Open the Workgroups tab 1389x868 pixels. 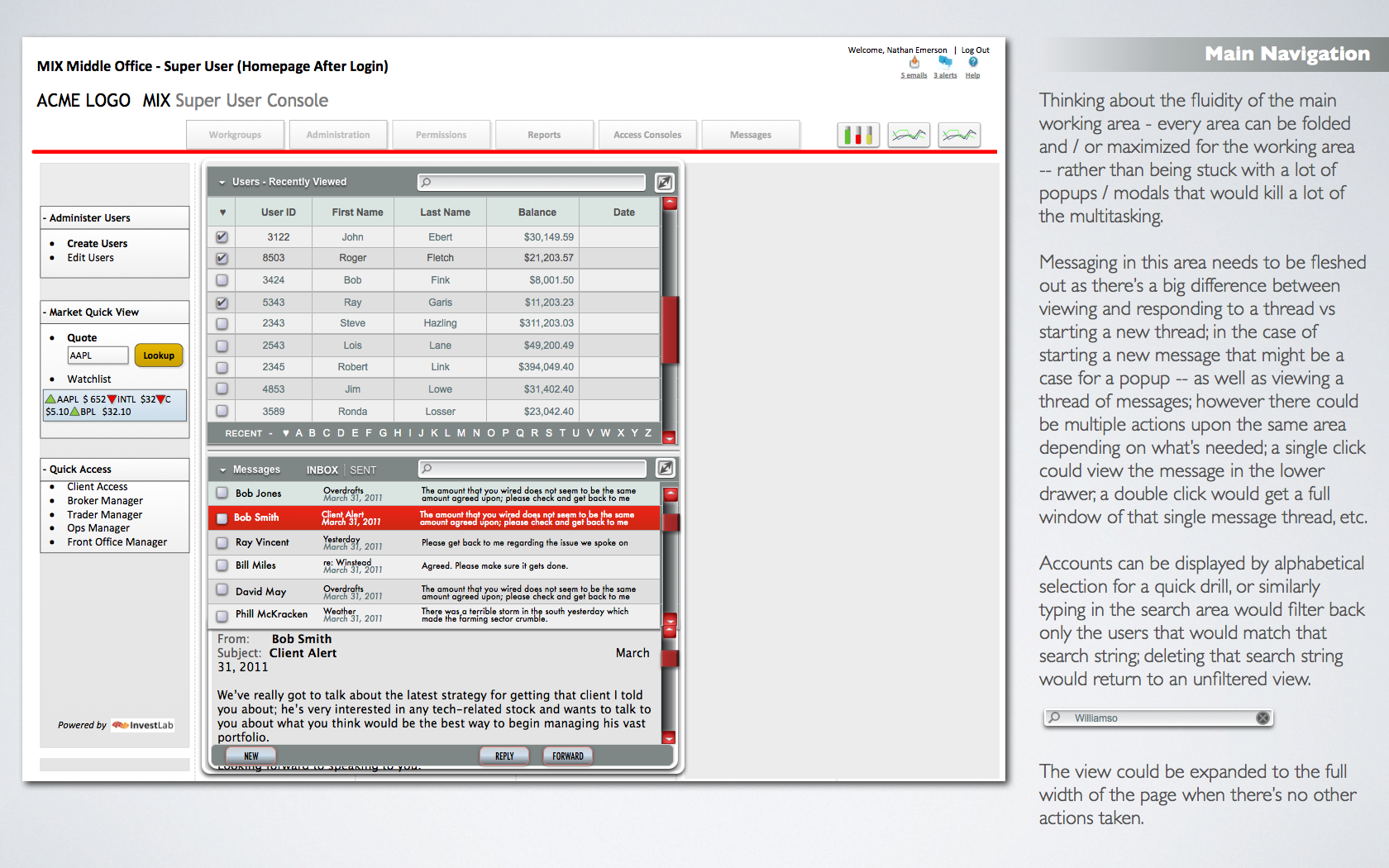[x=235, y=135]
